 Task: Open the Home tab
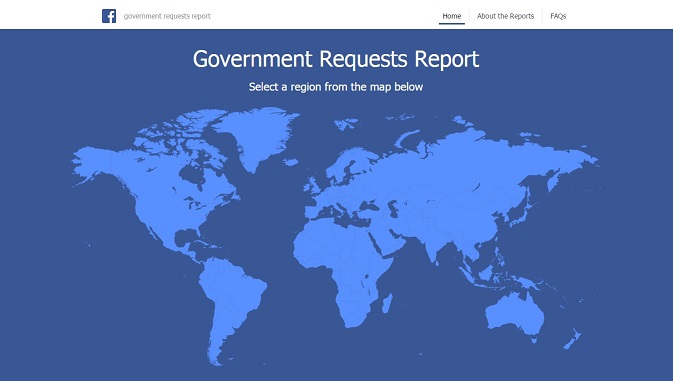click(x=452, y=16)
